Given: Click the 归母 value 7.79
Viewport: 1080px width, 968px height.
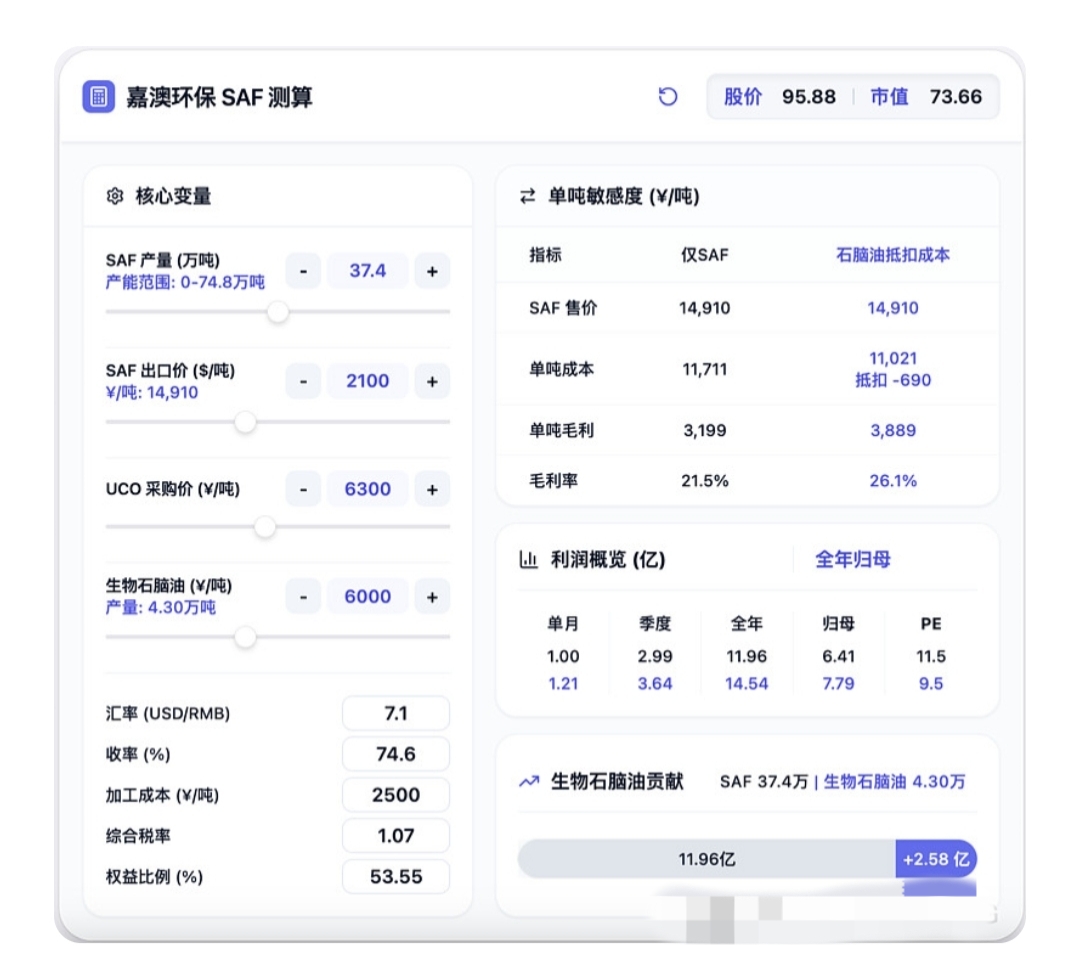Looking at the screenshot, I should [838, 683].
